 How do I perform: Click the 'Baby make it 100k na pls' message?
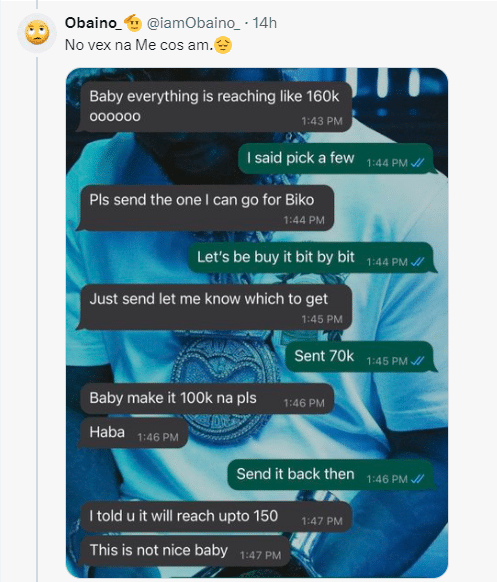tap(207, 399)
